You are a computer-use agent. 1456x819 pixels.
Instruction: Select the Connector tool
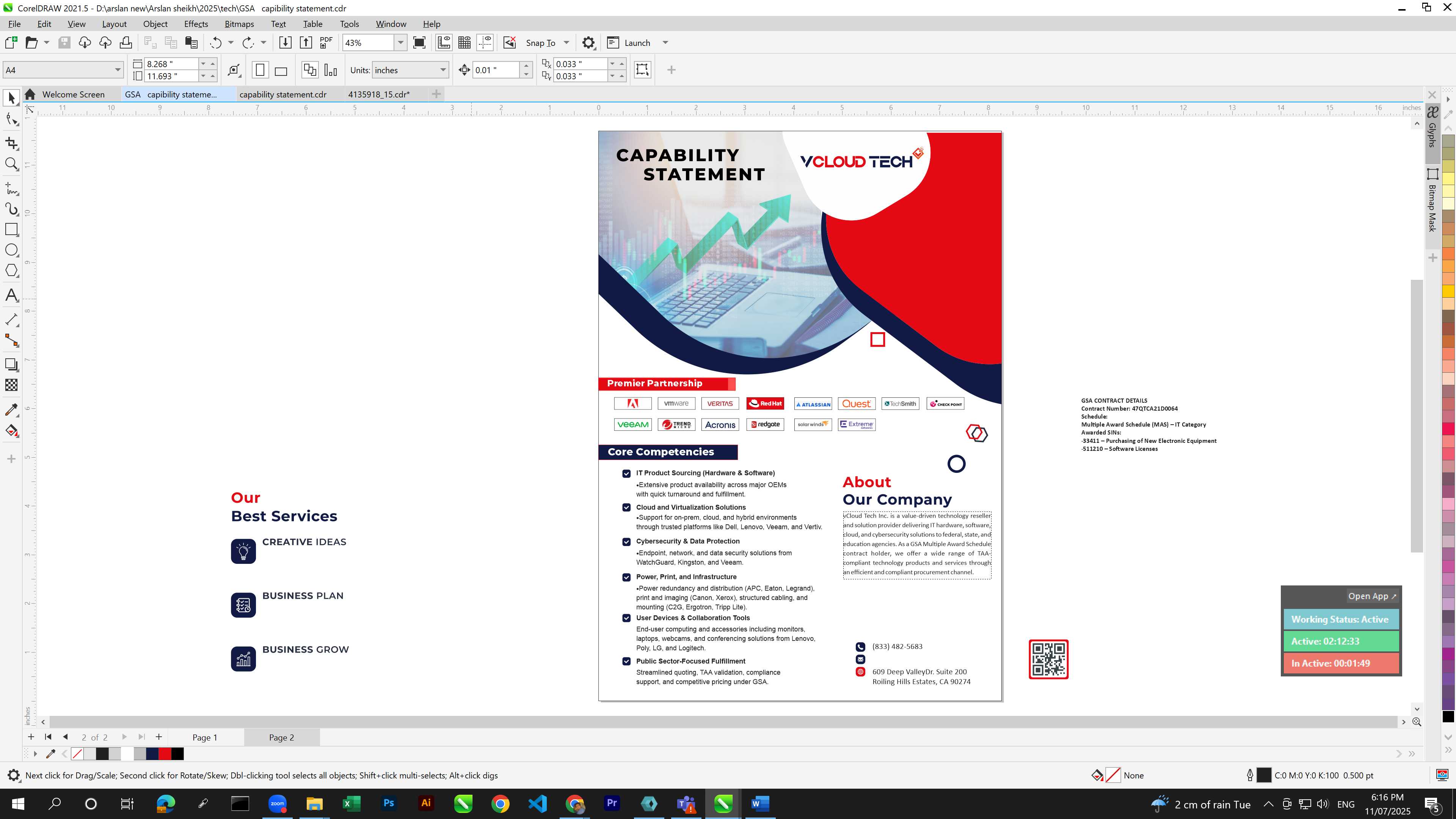pyautogui.click(x=11, y=340)
